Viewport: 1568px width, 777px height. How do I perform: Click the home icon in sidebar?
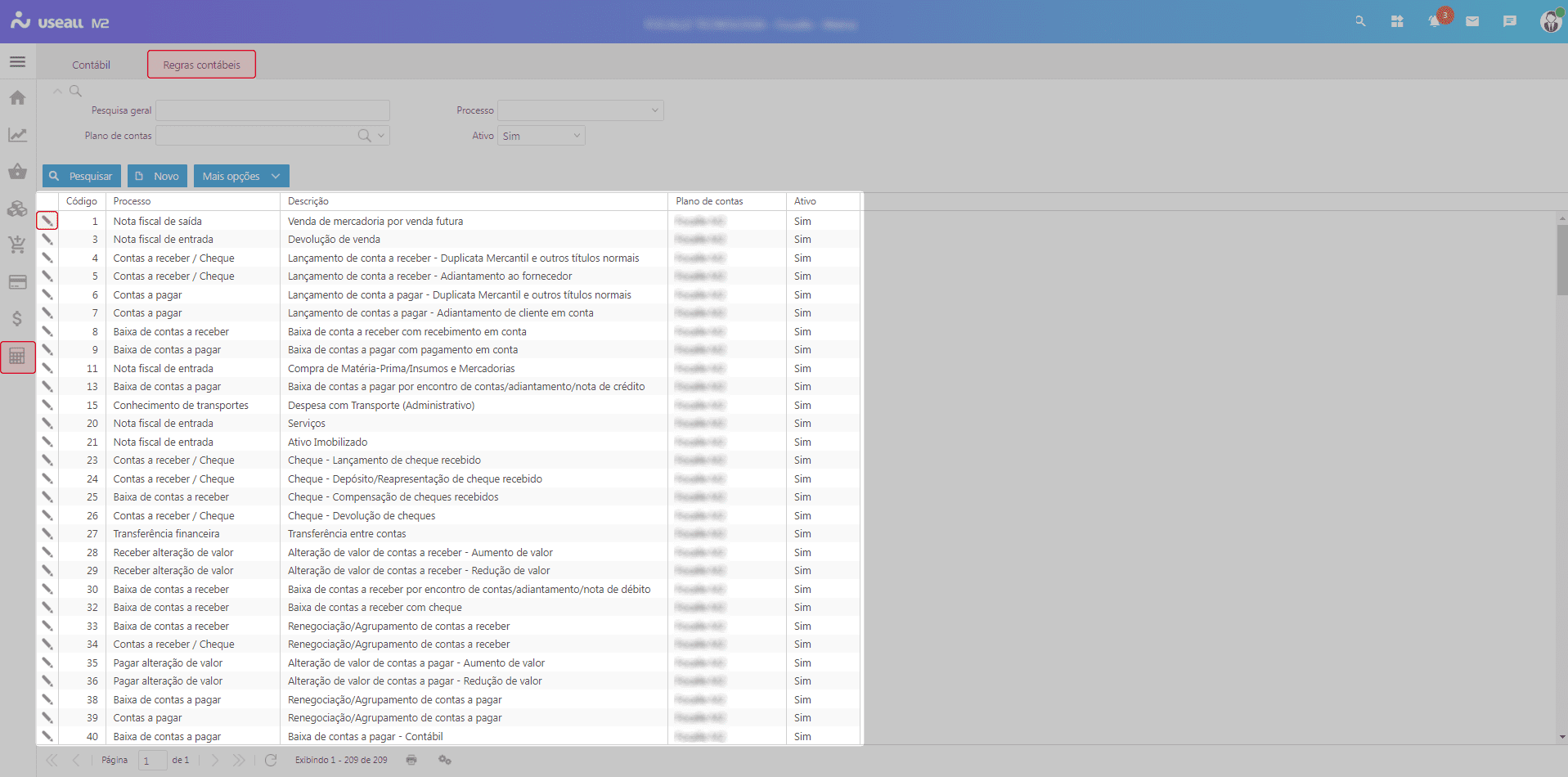[17, 98]
